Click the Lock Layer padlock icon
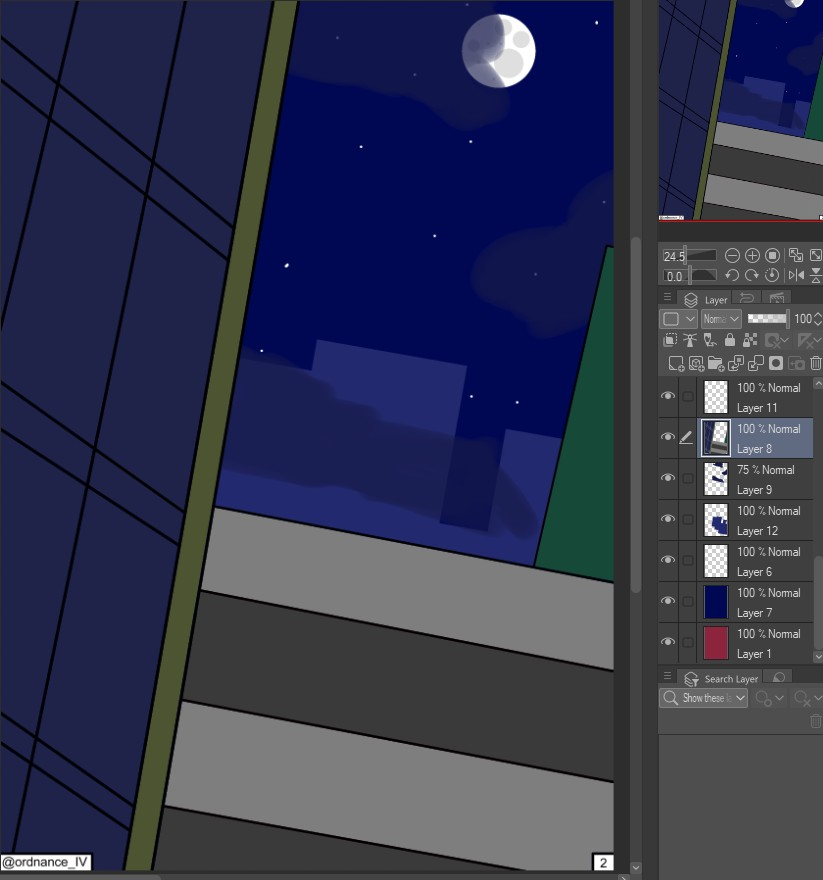Screen dimensions: 823x880 [732, 341]
